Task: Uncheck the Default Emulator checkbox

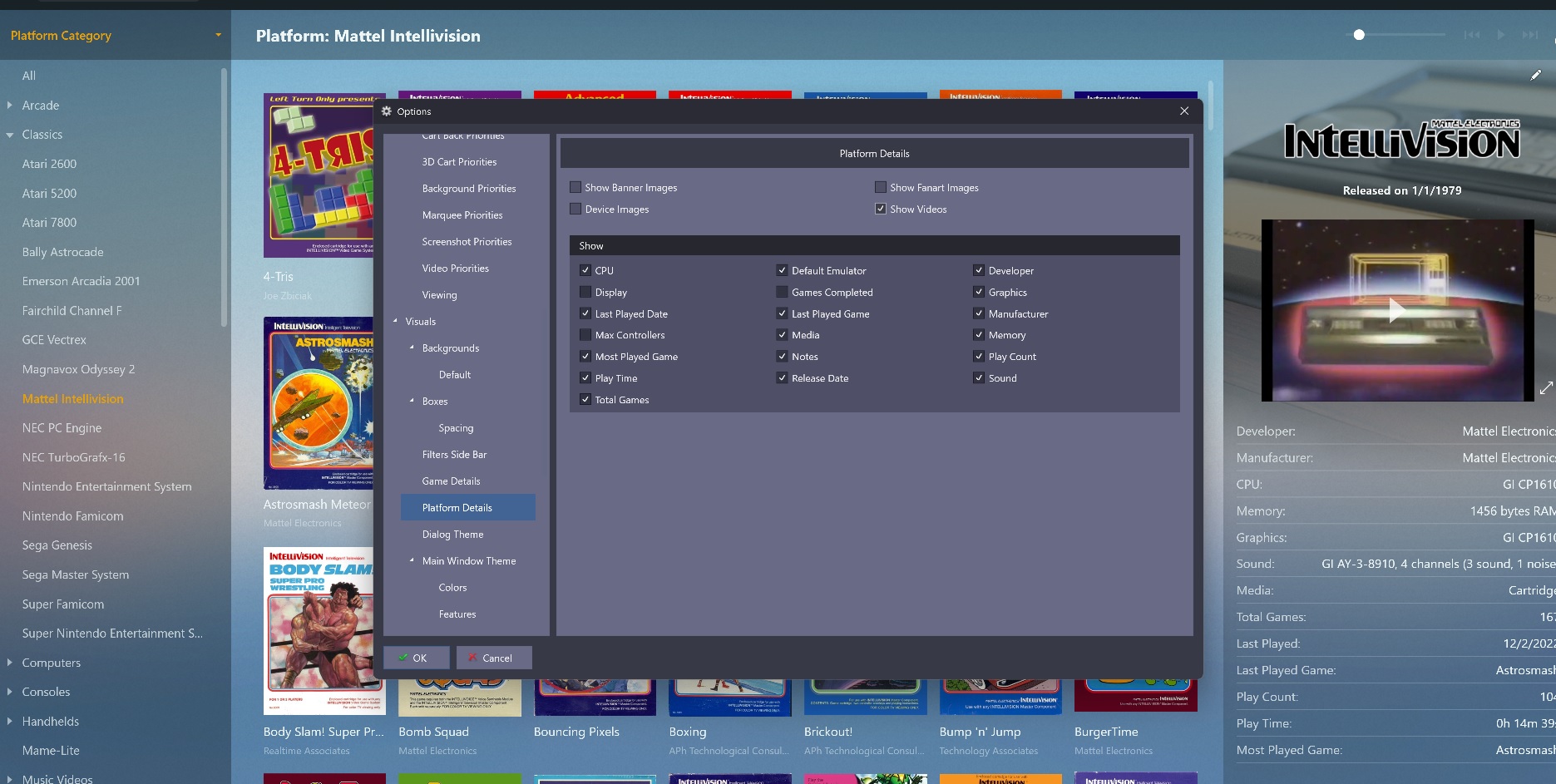Action: 782,270
